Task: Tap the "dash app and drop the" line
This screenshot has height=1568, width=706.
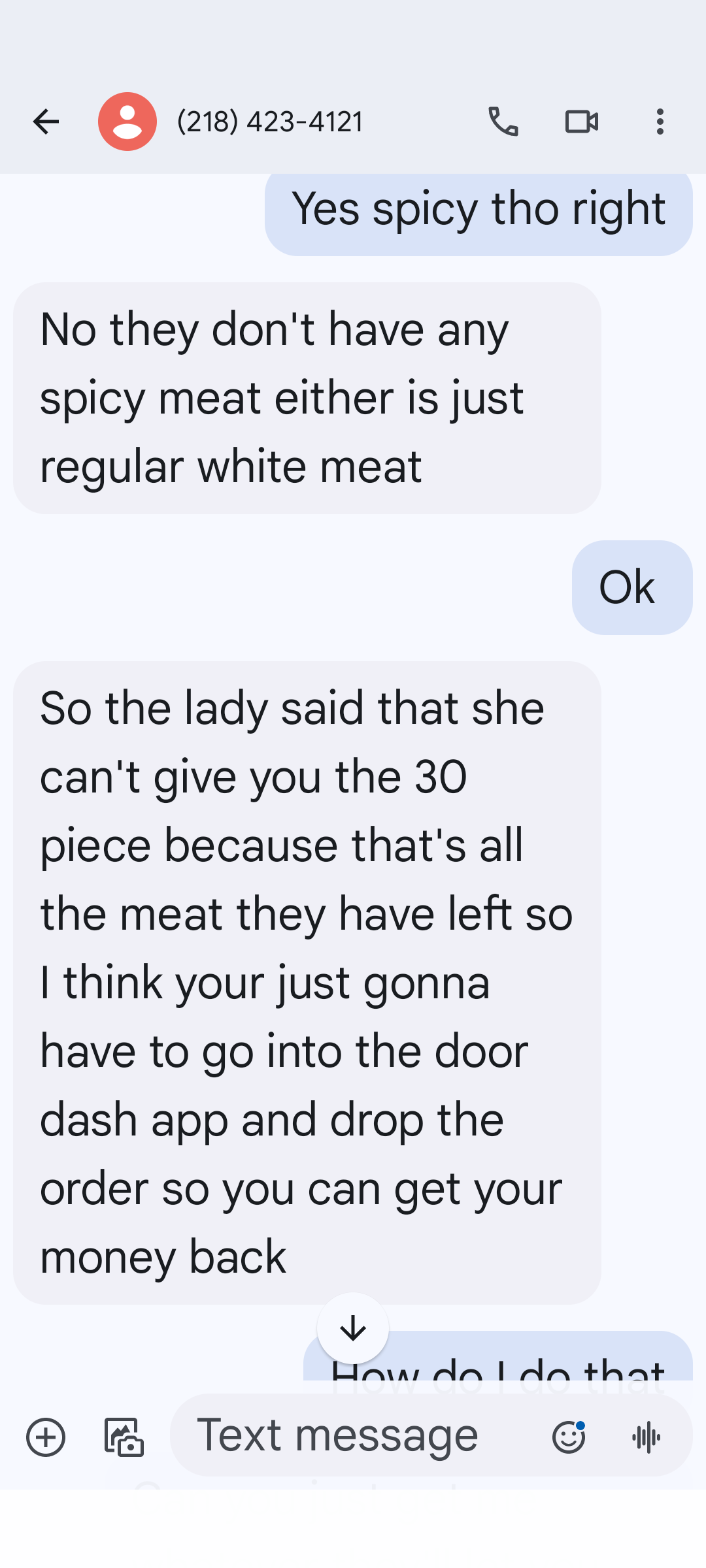Action: [x=272, y=1120]
